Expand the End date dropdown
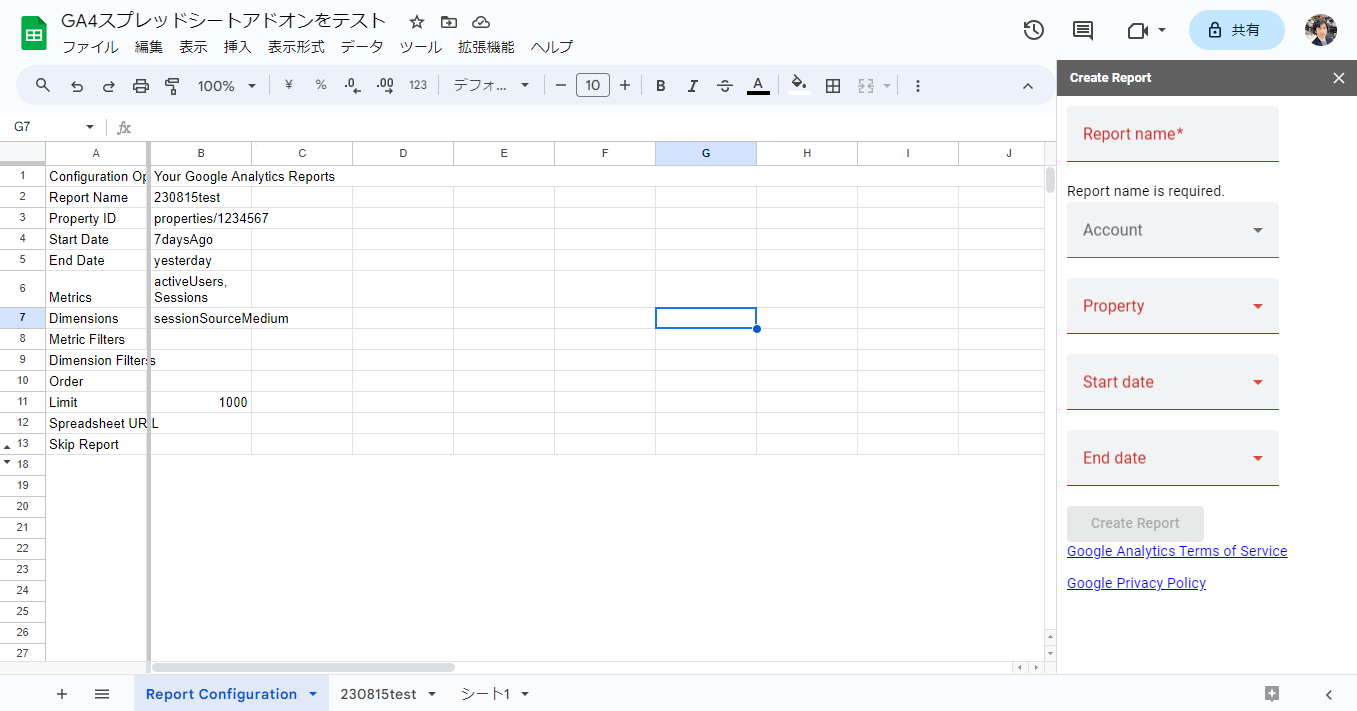The width and height of the screenshot is (1357, 711). coord(1173,458)
